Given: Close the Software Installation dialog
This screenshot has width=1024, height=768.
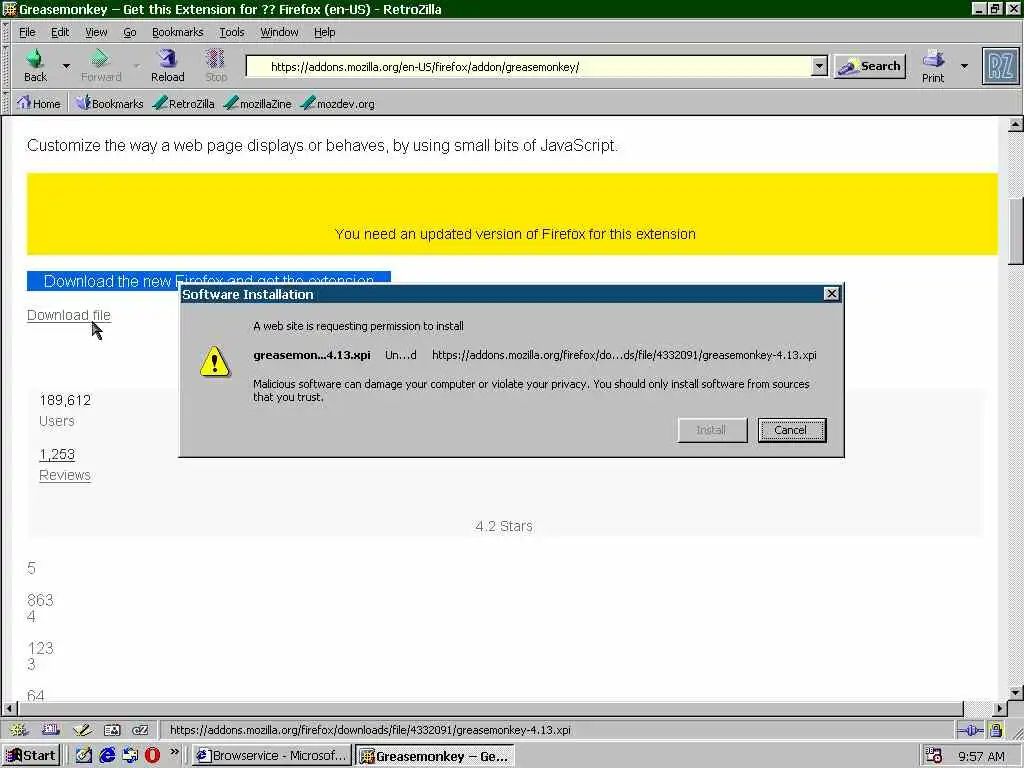Looking at the screenshot, I should point(831,294).
